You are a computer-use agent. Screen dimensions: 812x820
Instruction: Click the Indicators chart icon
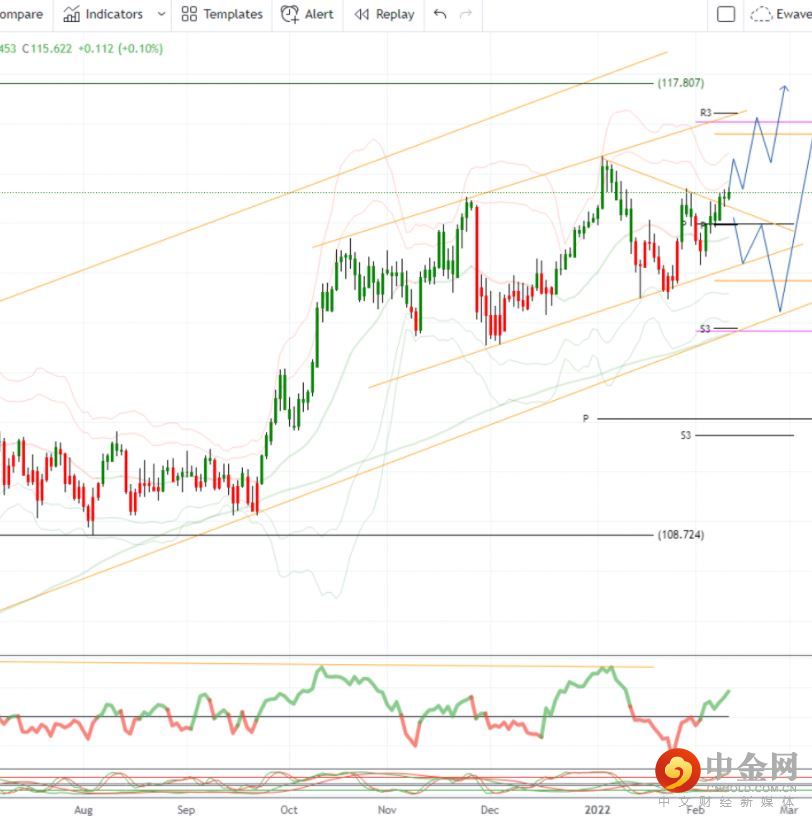[71, 14]
